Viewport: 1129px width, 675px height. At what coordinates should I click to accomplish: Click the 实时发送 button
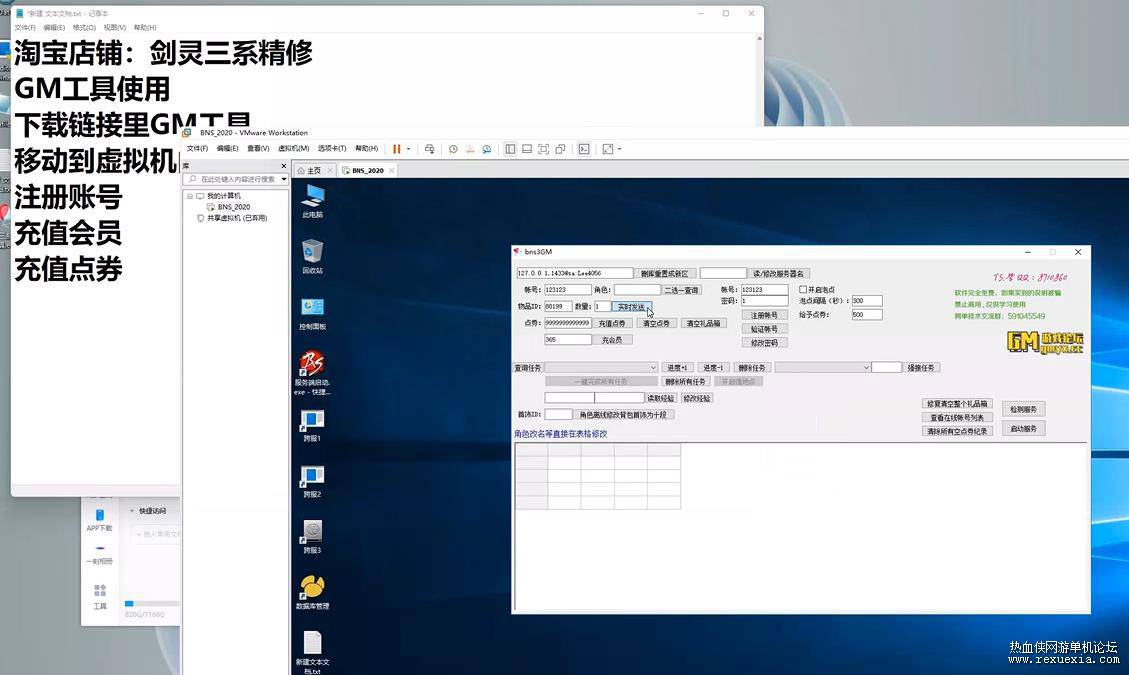click(x=631, y=307)
